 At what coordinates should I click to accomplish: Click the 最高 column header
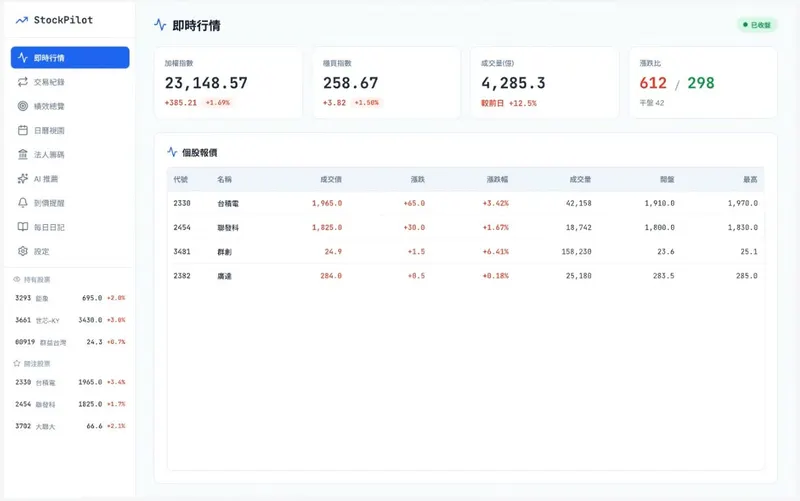coord(751,179)
